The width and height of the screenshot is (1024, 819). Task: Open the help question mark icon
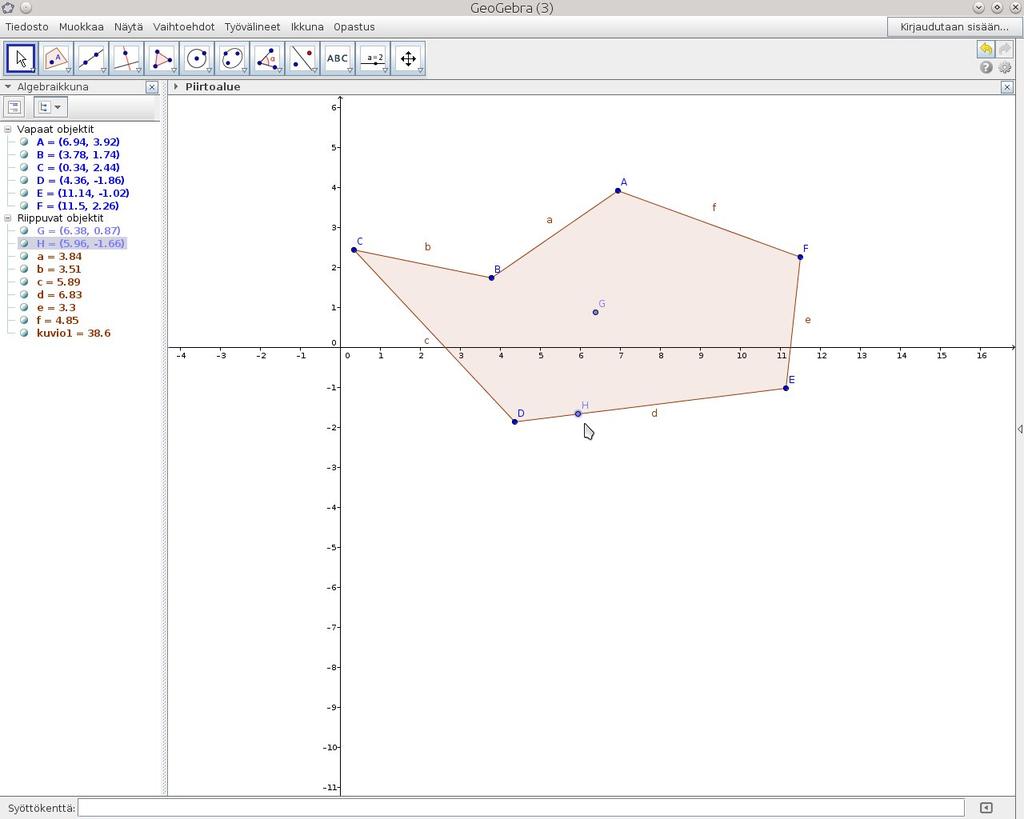[x=986, y=67]
